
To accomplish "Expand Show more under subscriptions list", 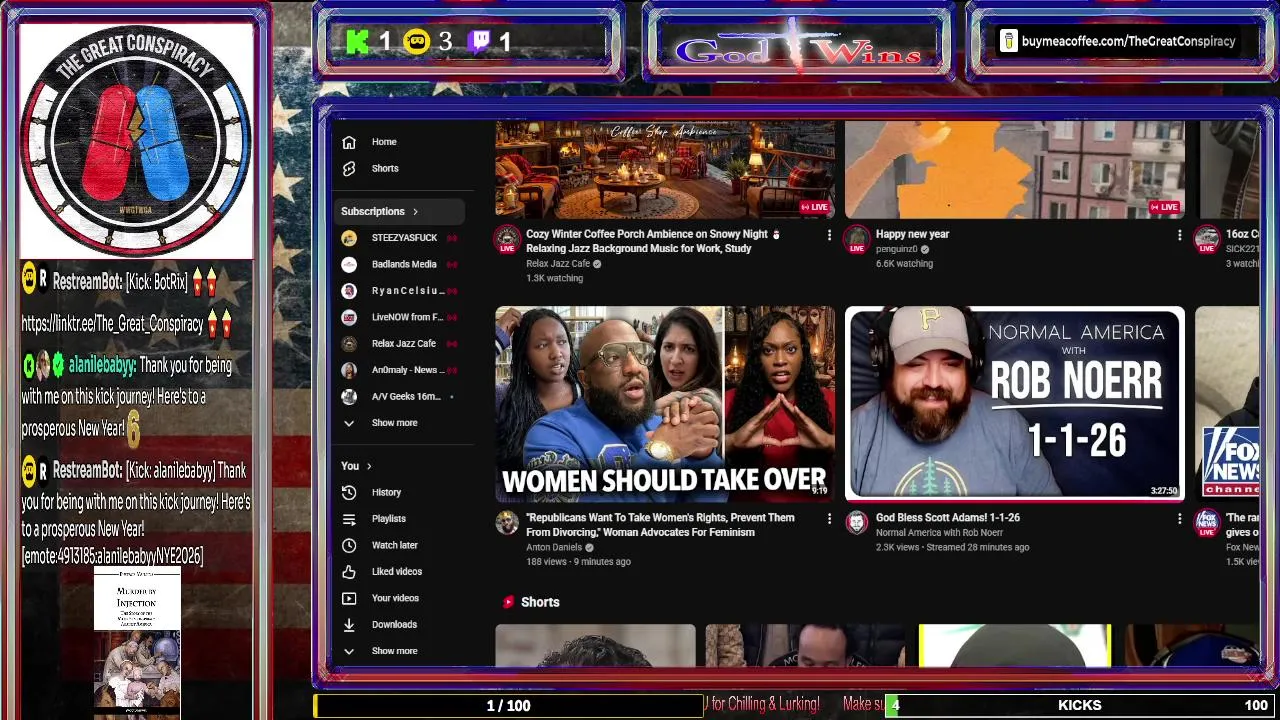I will click(394, 423).
